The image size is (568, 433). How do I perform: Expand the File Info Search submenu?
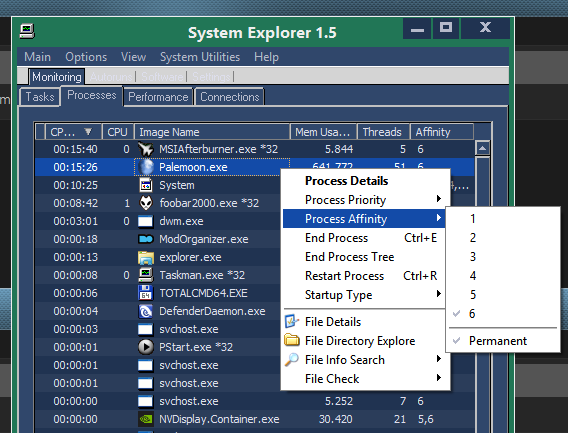tap(366, 359)
